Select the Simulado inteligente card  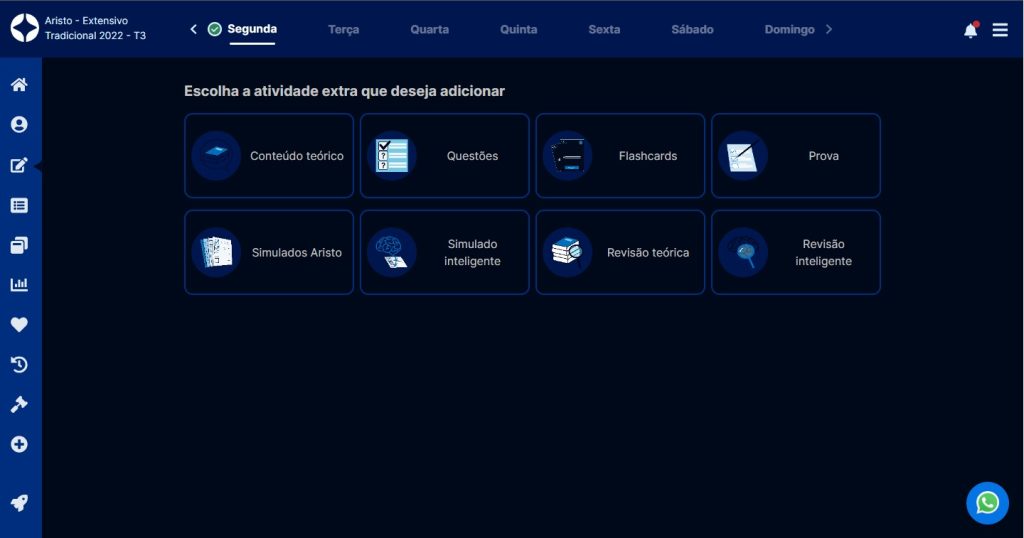(x=444, y=252)
